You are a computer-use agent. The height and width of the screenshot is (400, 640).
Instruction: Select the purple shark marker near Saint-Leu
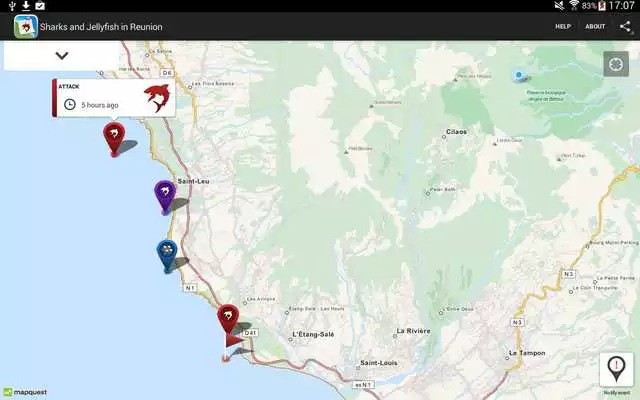click(x=165, y=197)
